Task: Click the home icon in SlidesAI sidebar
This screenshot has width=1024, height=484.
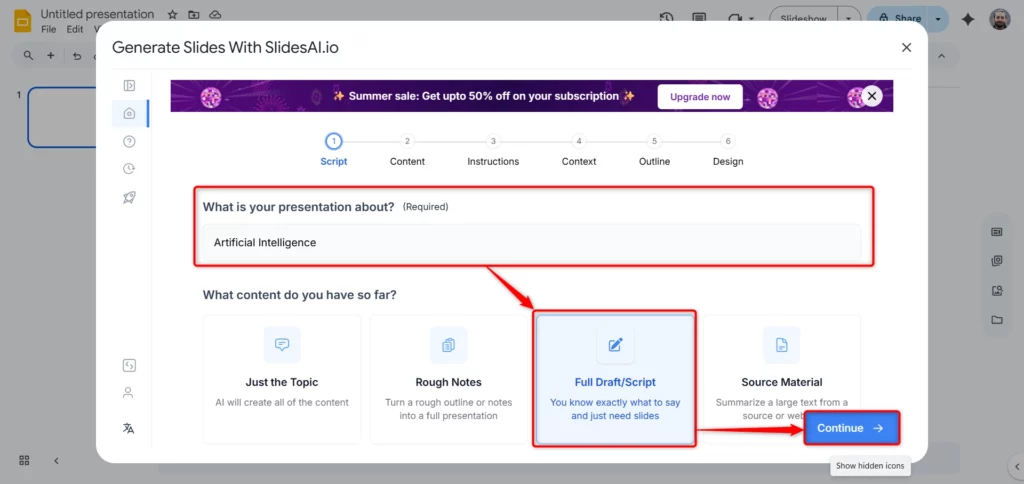Action: click(x=129, y=113)
